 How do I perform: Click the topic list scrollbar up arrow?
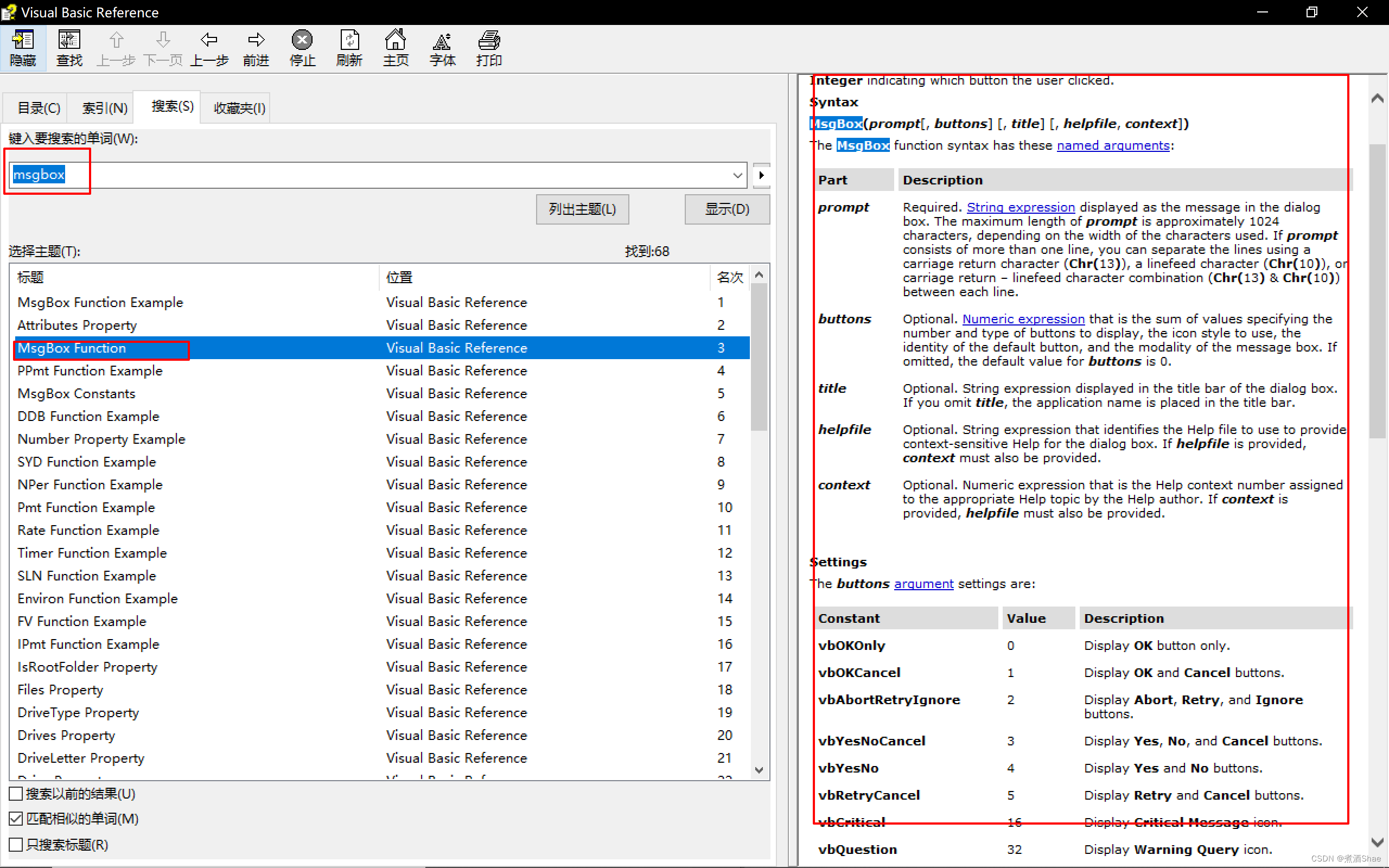click(759, 275)
